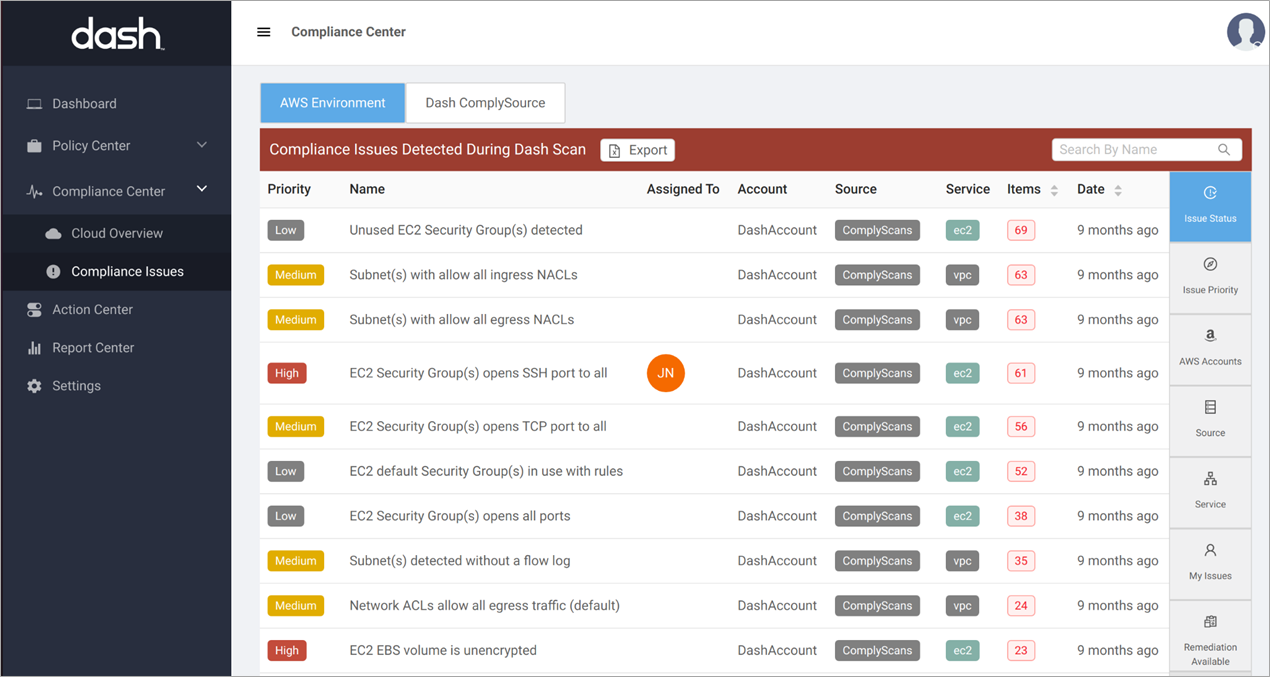Click Medium badge for TCP port row

pos(296,426)
